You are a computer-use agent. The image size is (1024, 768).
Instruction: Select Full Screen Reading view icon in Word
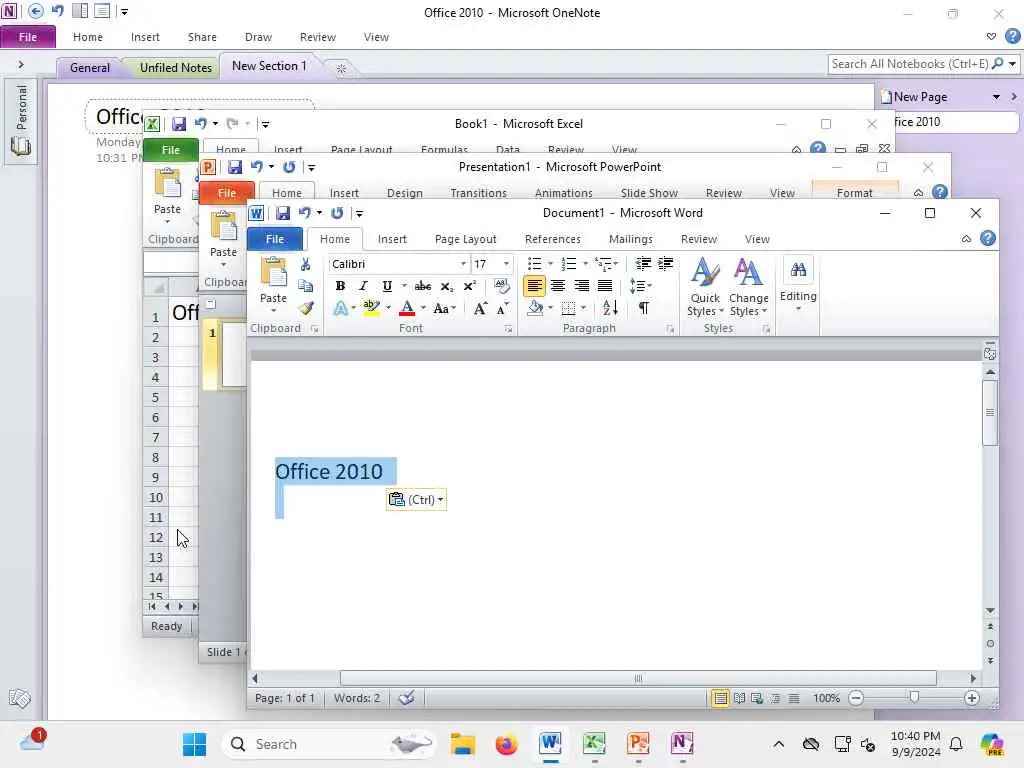click(x=739, y=698)
